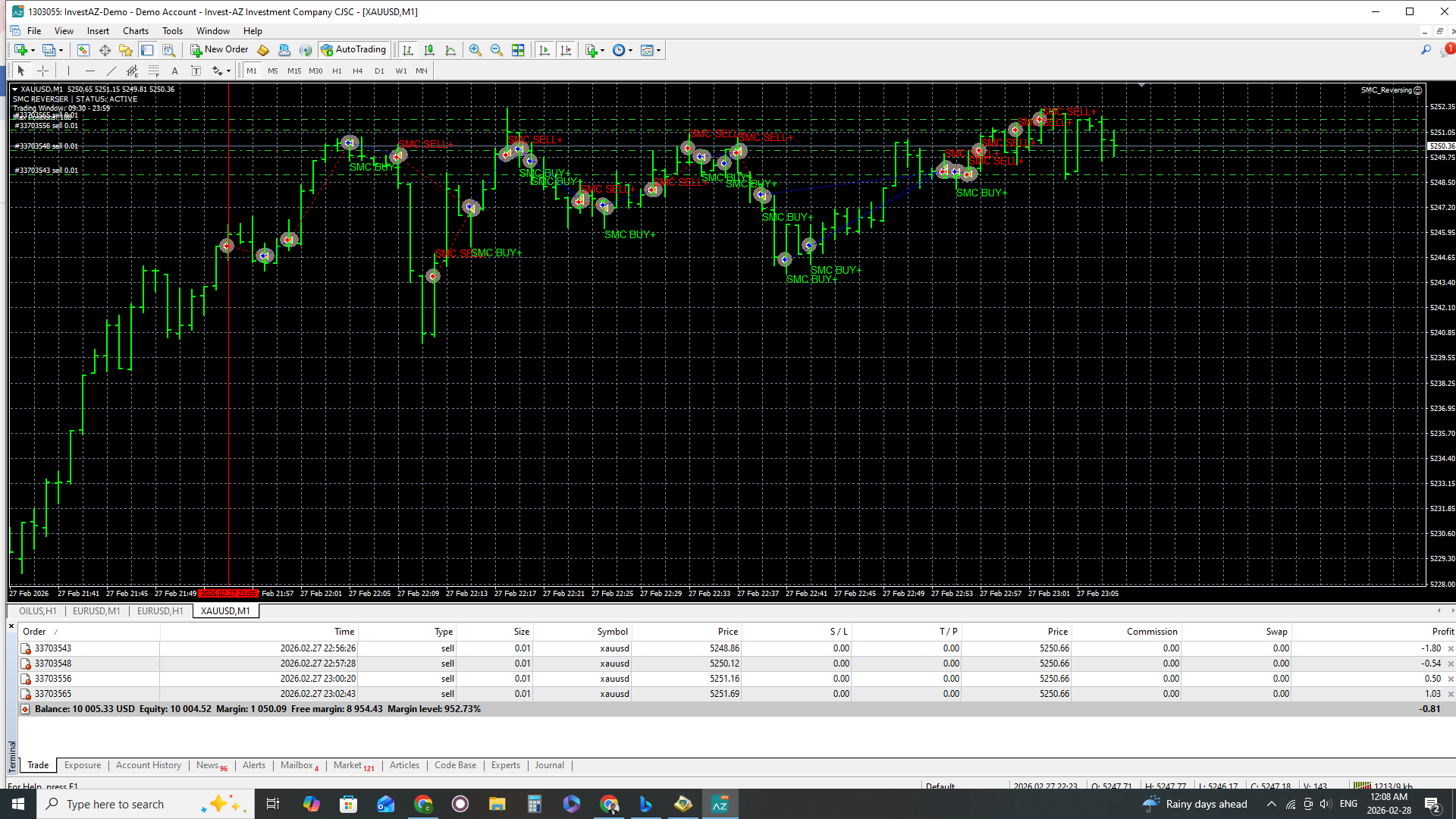Switch chart to candlestick display
The height and width of the screenshot is (819, 1456).
429,50
